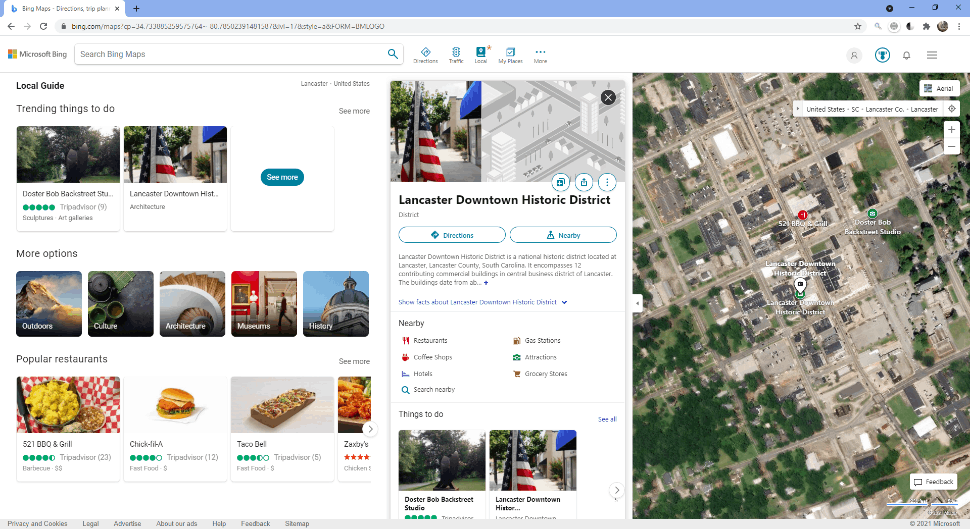Find nearby Hotels
This screenshot has height=529, width=970.
pyautogui.click(x=417, y=374)
